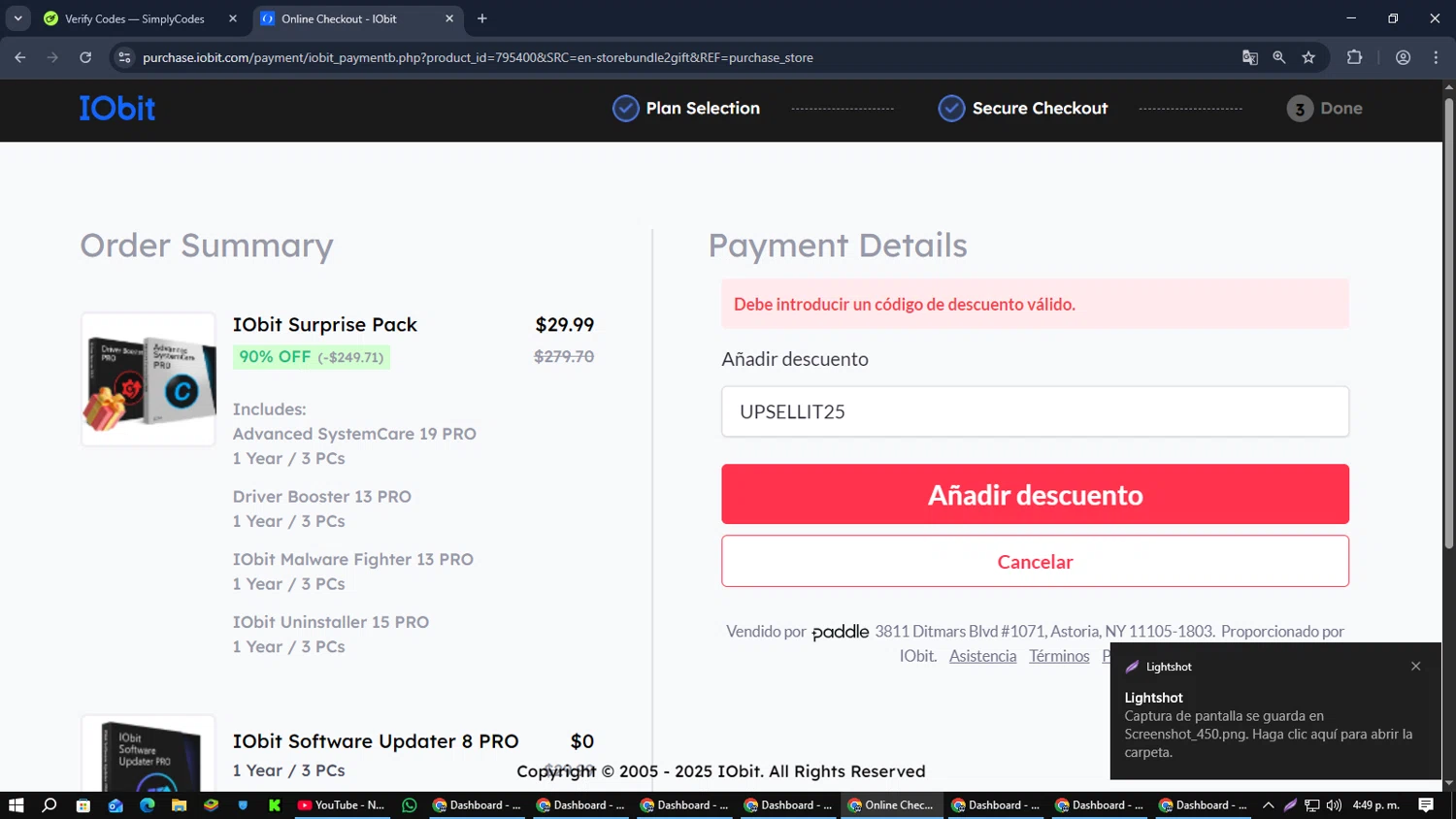The height and width of the screenshot is (819, 1456).
Task: Show hidden system tray icons
Action: [1268, 805]
